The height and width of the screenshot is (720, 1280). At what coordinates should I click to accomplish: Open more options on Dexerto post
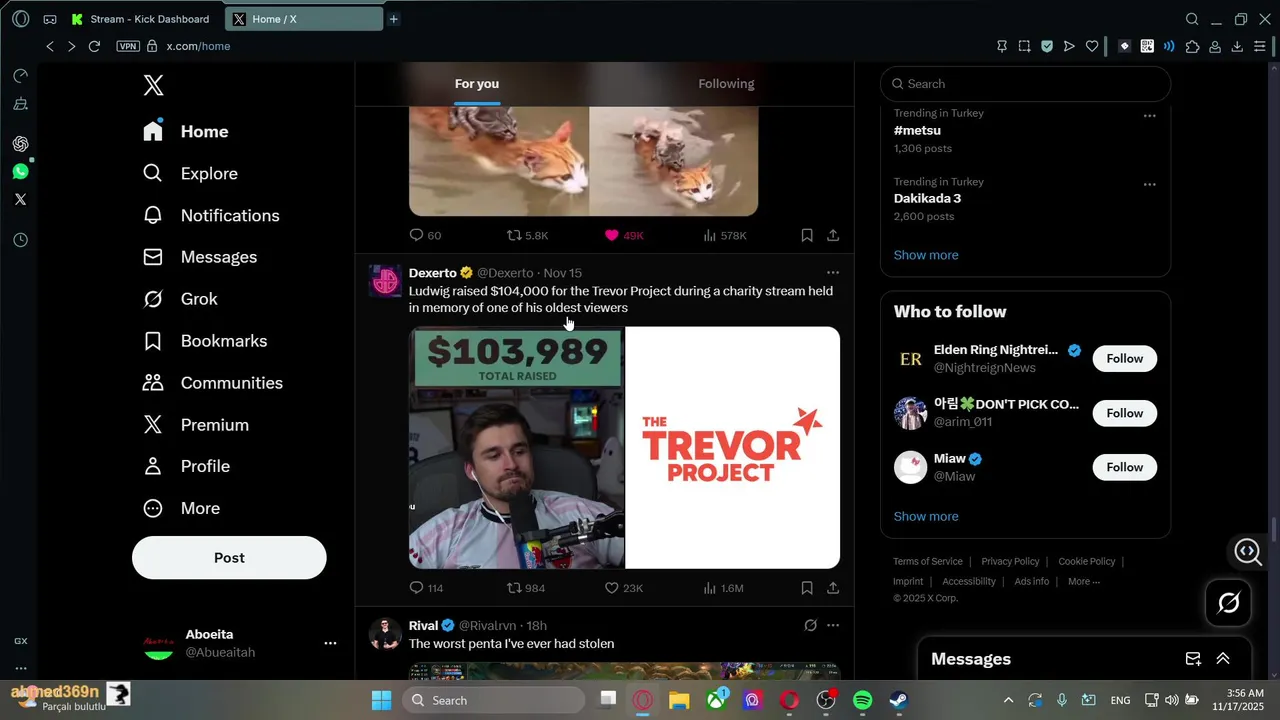pyautogui.click(x=833, y=272)
